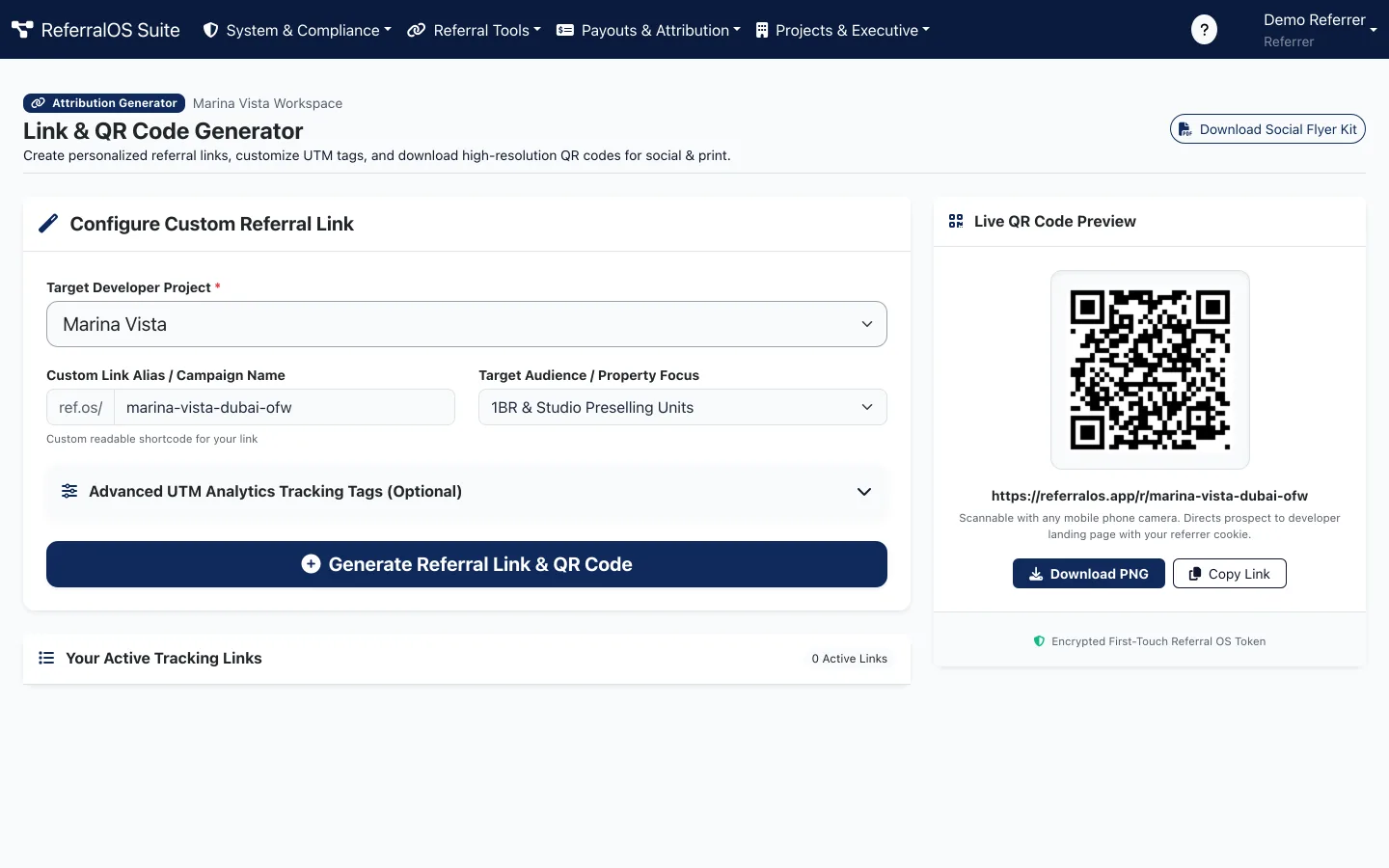
Task: Click the green shield icon beside Encrypted token text
Action: pyautogui.click(x=1039, y=641)
